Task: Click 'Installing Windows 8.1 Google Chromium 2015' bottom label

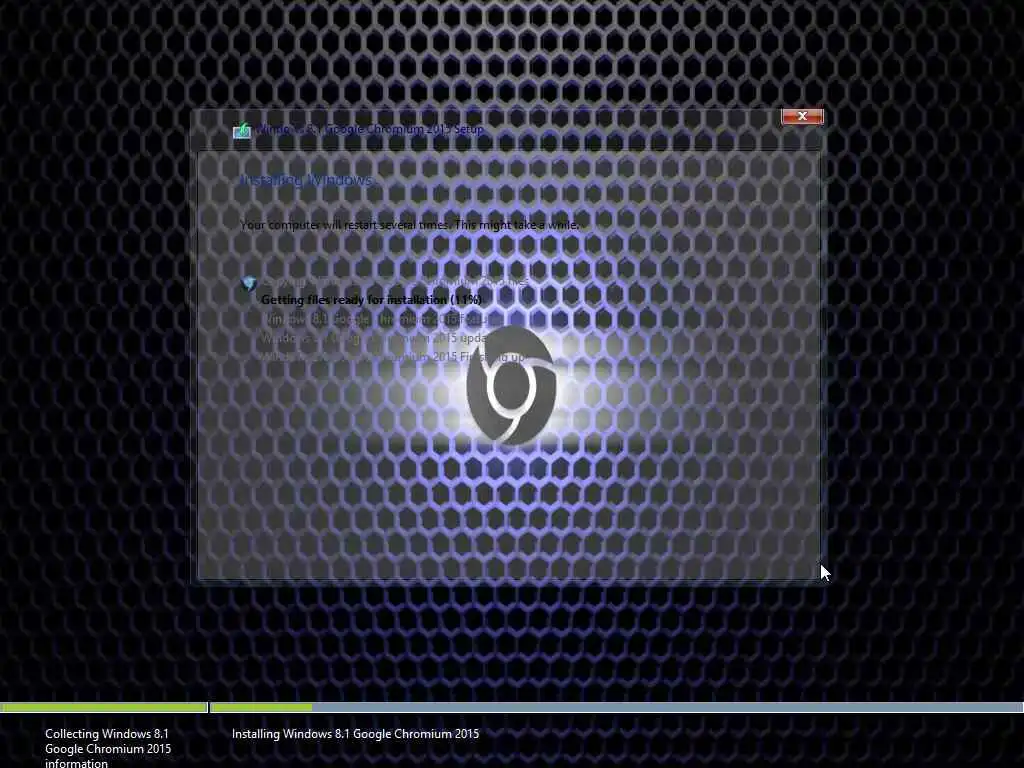Action: 355,734
